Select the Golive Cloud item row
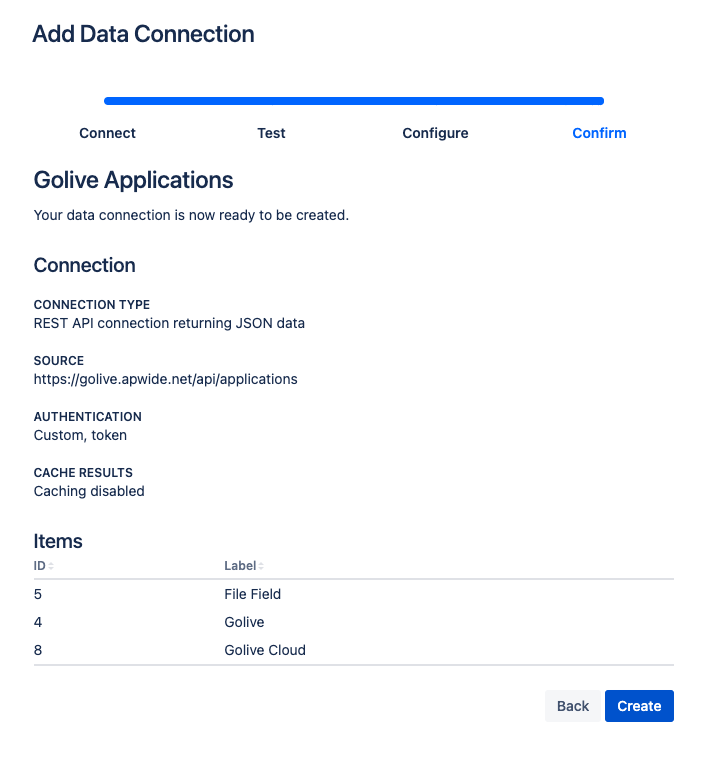Image resolution: width=703 pixels, height=766 pixels. point(264,650)
